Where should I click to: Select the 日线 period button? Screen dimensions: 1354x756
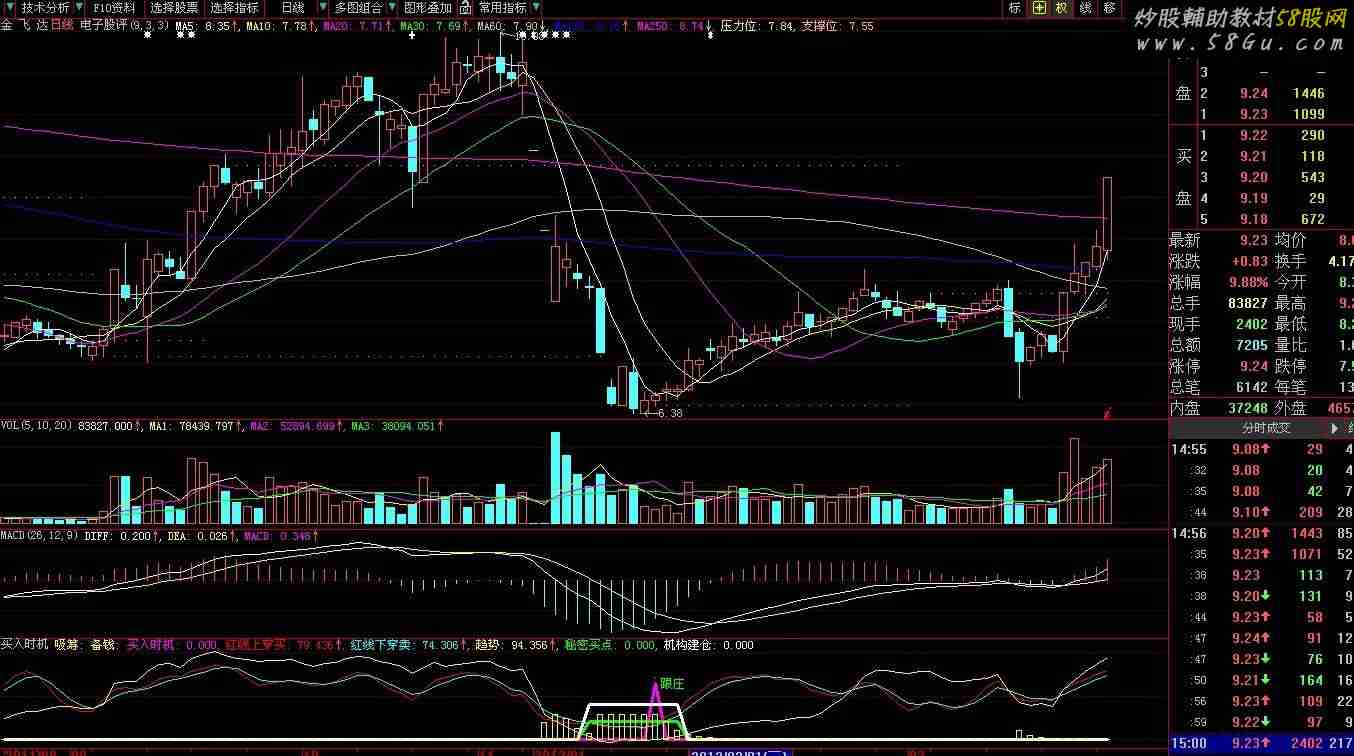[292, 7]
